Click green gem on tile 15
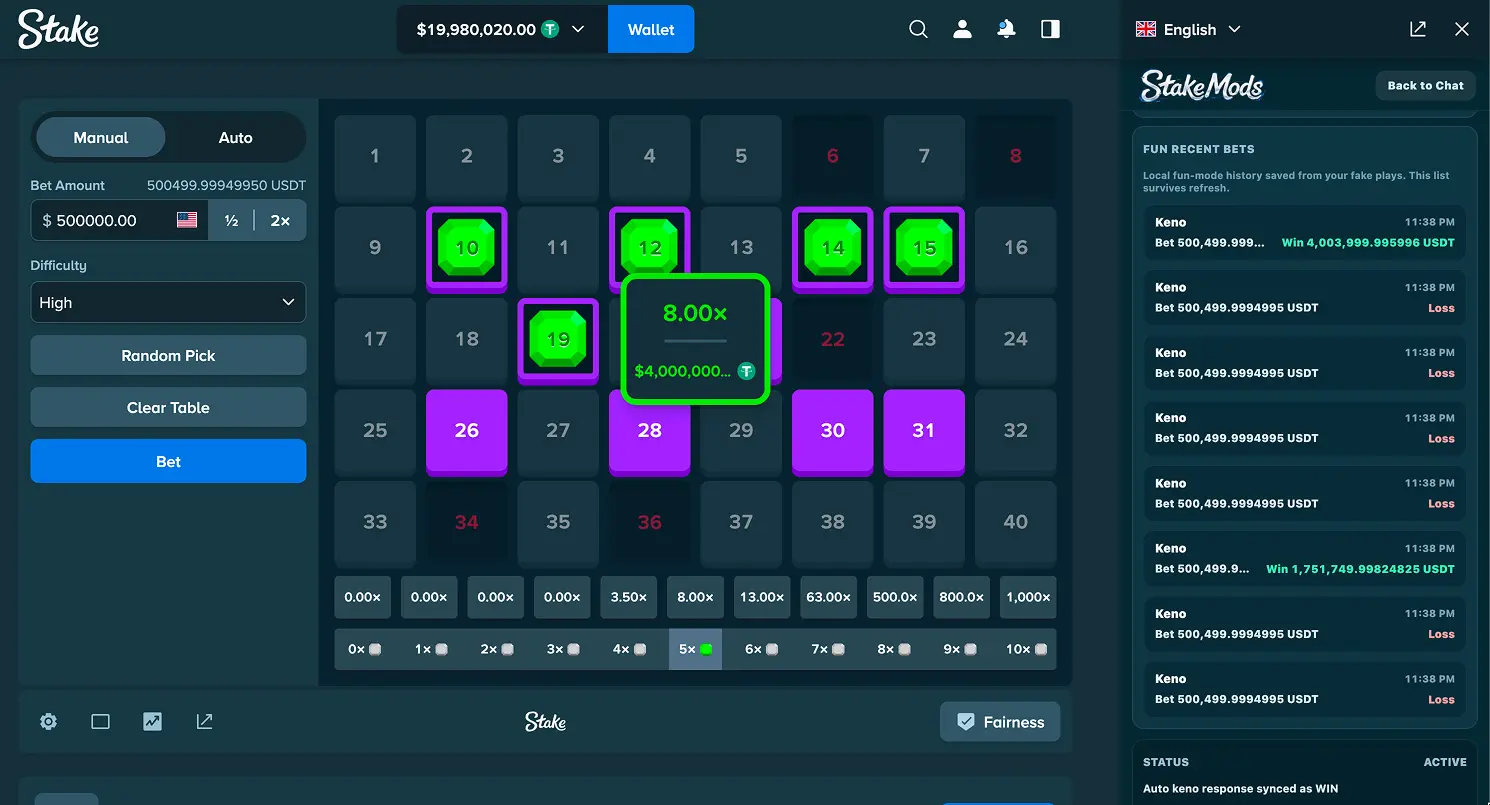 924,247
